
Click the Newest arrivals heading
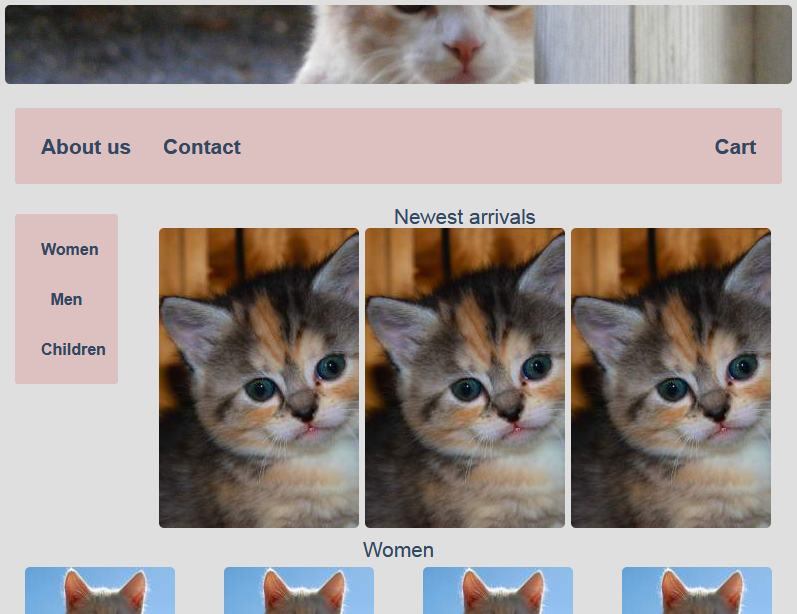coord(465,217)
